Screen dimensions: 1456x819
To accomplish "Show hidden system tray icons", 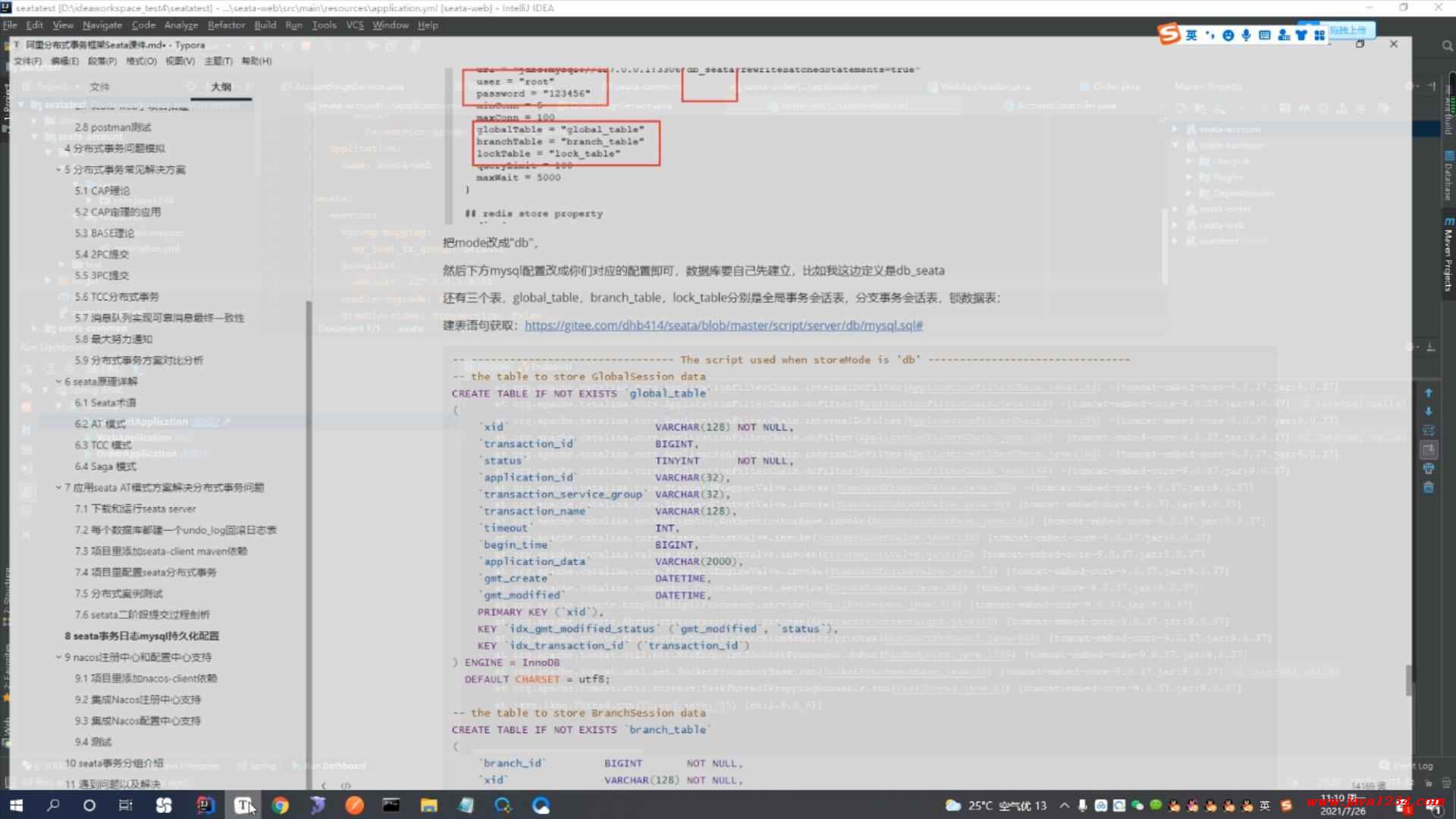I will [1065, 805].
